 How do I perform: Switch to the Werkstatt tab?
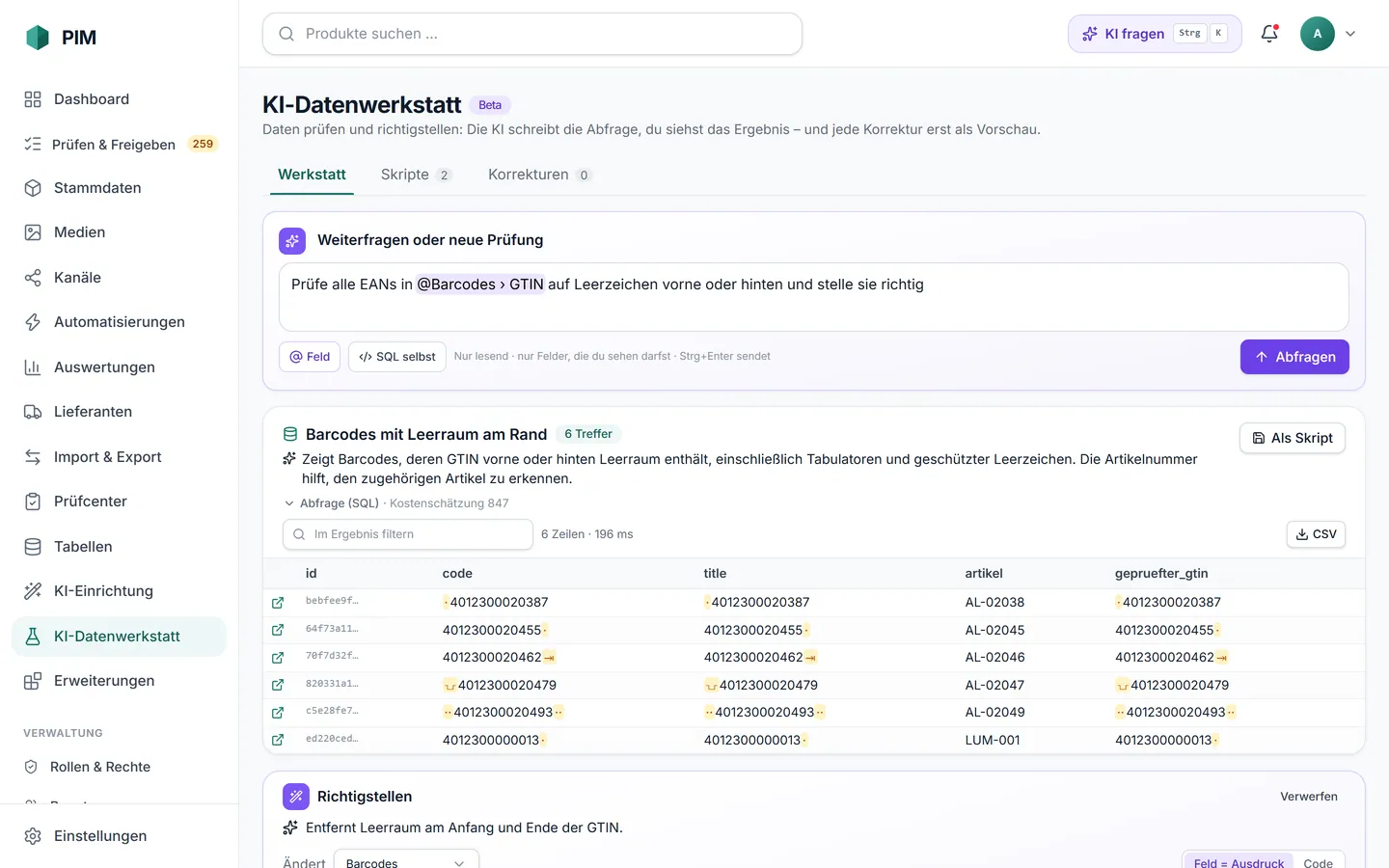pyautogui.click(x=312, y=175)
